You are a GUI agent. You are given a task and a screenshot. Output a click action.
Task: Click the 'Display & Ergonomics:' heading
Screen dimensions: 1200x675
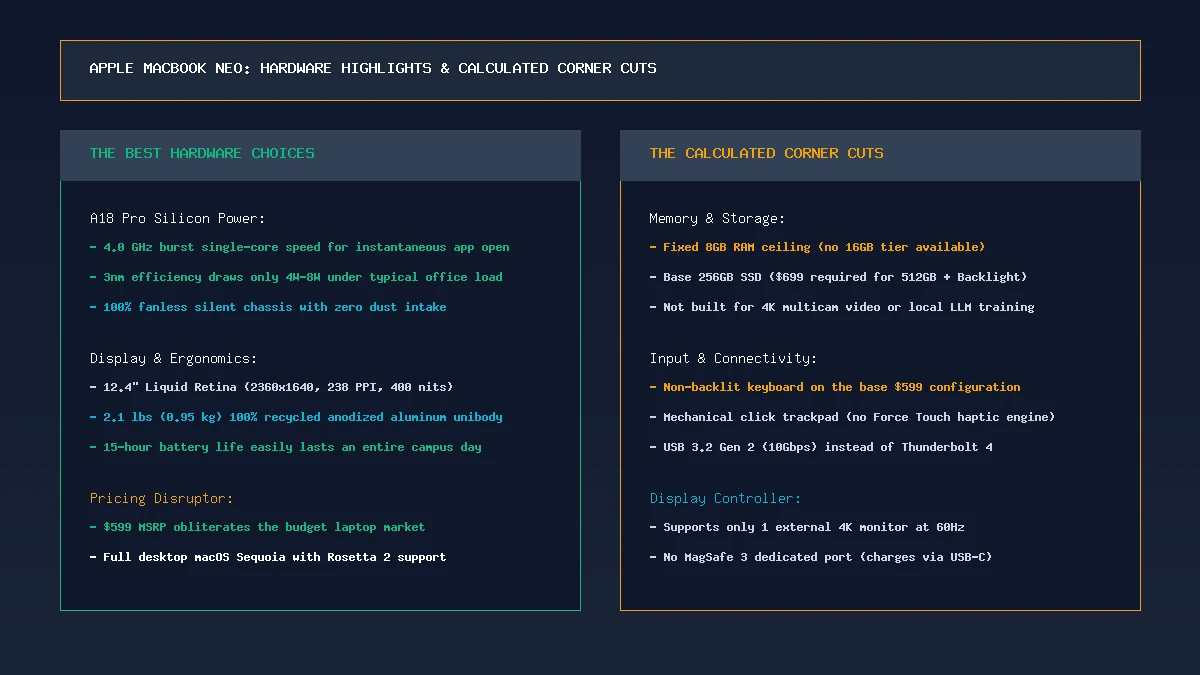tap(174, 358)
